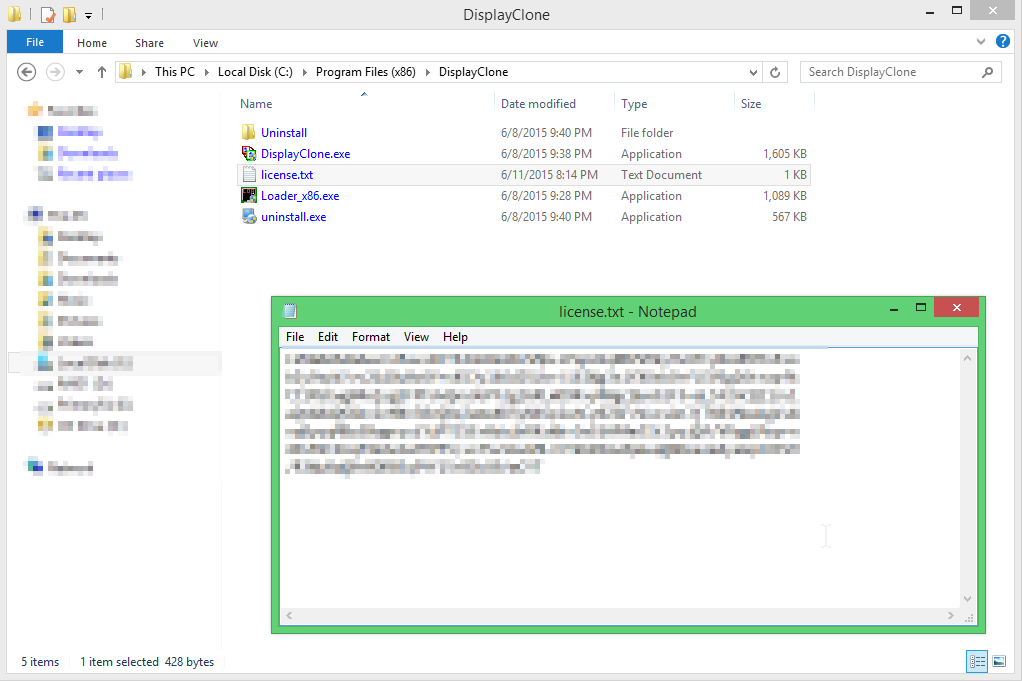Click the Notepad horizontal scrollbar right arrow
The height and width of the screenshot is (681, 1022).
pyautogui.click(x=951, y=615)
